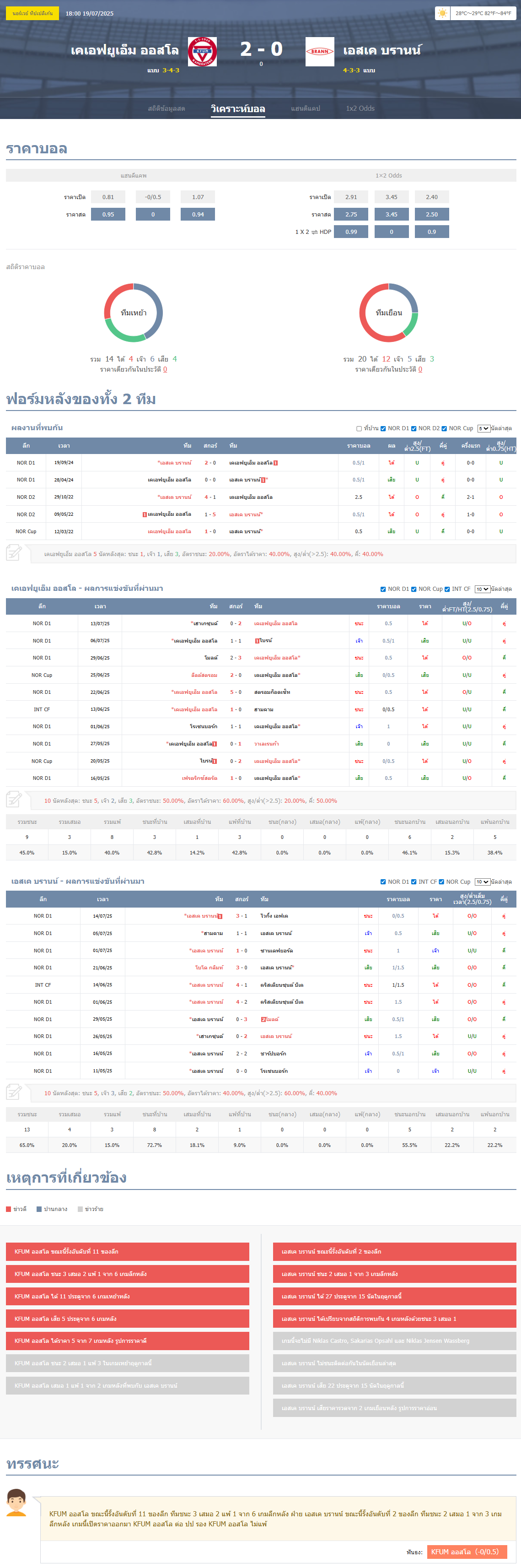Click red card icon in 28/04/24 row
Screen dimensions: 521x1568
pos(263,480)
